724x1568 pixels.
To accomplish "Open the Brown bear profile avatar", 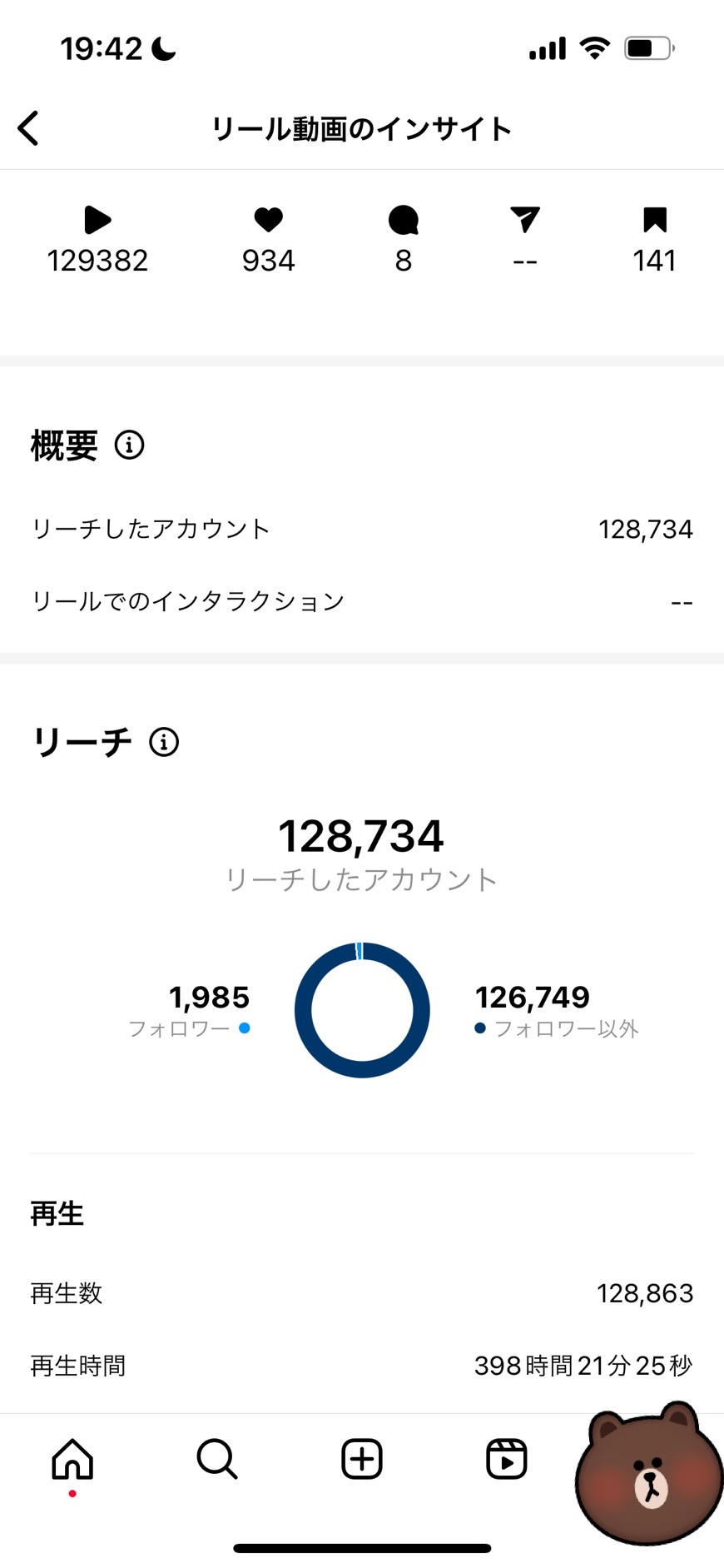I will pyautogui.click(x=650, y=1472).
